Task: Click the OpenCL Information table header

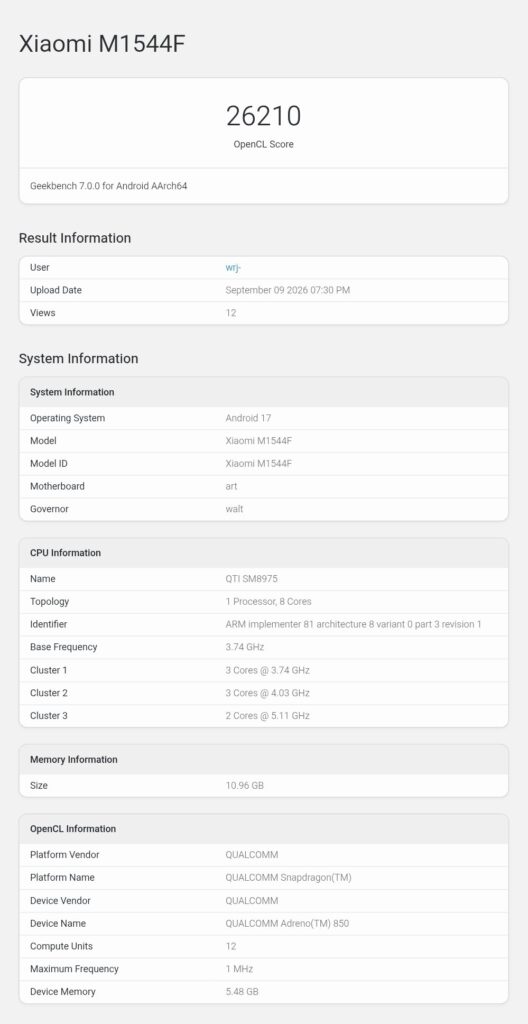Action: click(264, 829)
